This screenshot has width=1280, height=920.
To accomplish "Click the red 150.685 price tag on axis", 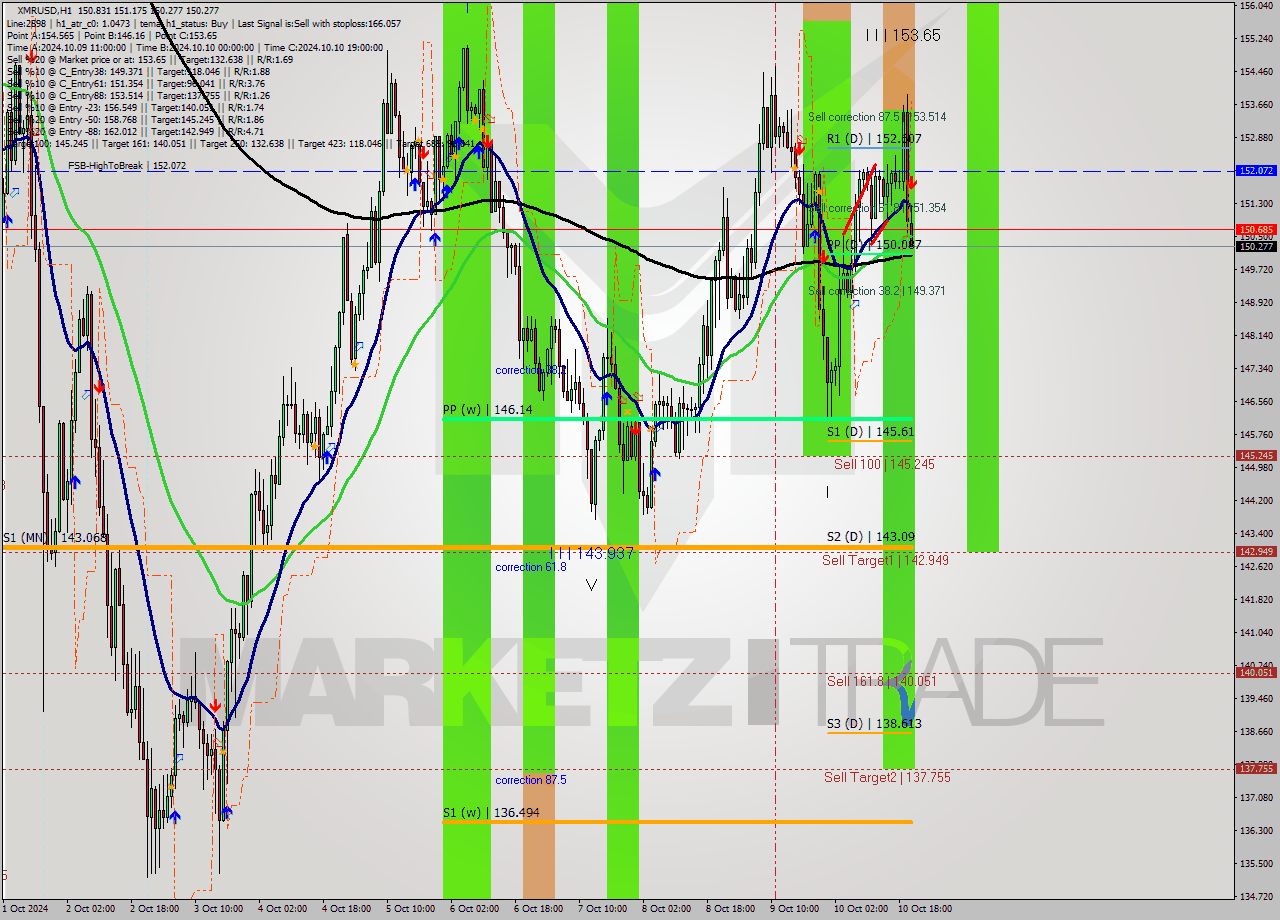I will (x=1256, y=230).
